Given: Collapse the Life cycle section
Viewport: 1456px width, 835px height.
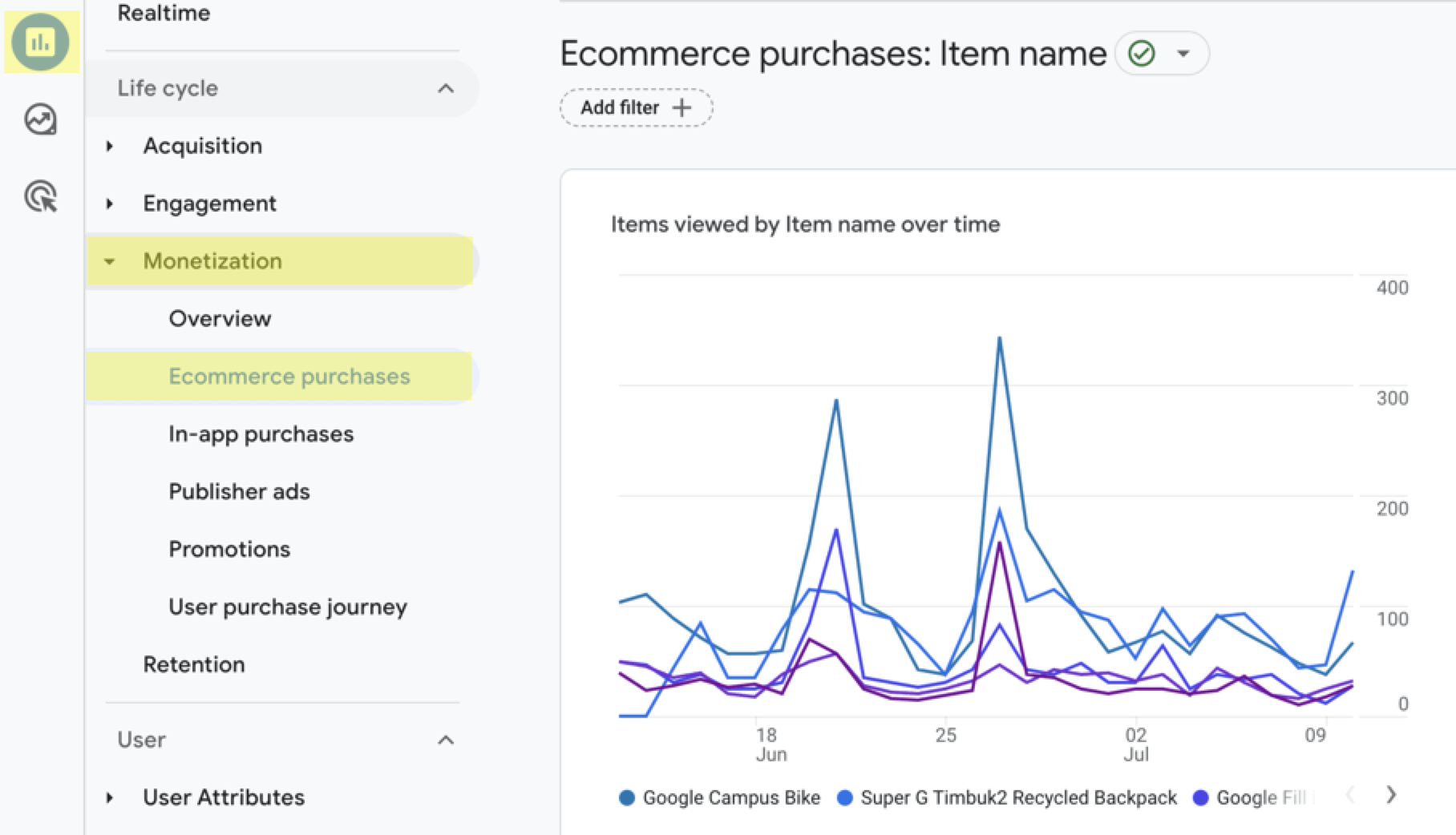Looking at the screenshot, I should [446, 88].
